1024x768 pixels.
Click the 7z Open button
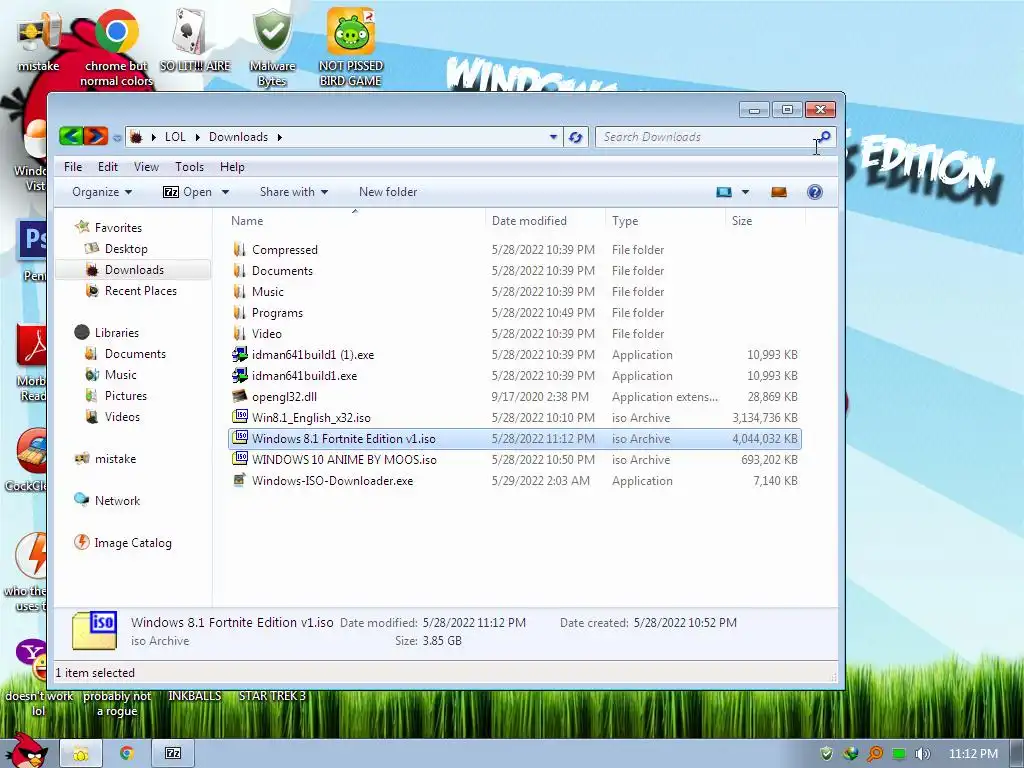pos(187,192)
